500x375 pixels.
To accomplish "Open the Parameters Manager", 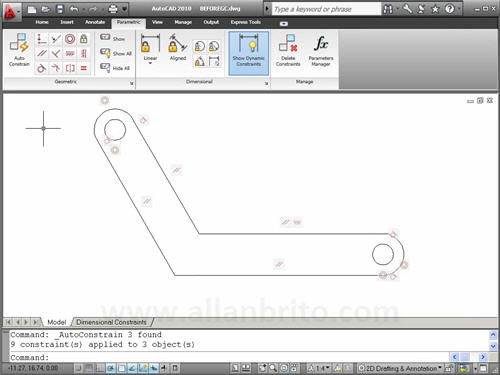I will (x=321, y=51).
